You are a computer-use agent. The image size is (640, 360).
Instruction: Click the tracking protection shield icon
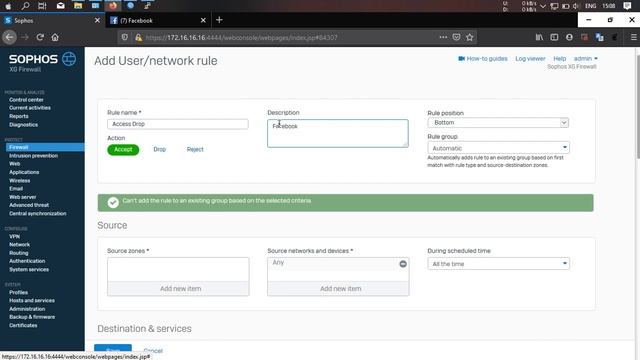[124, 37]
